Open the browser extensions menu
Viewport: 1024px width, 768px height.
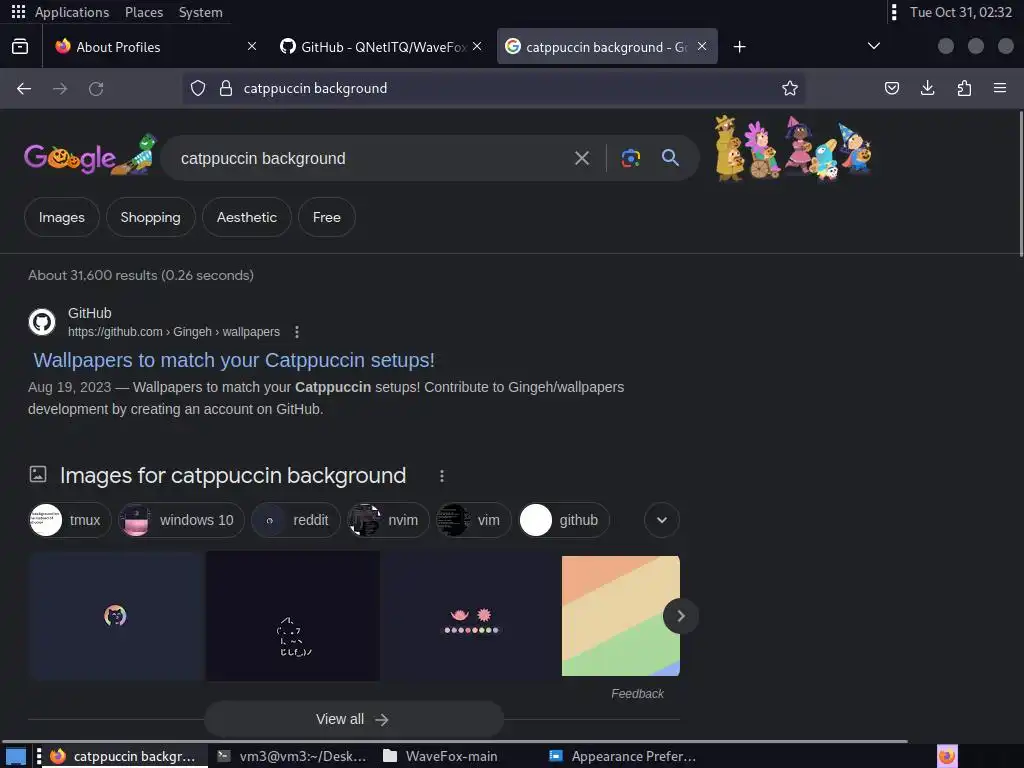964,88
